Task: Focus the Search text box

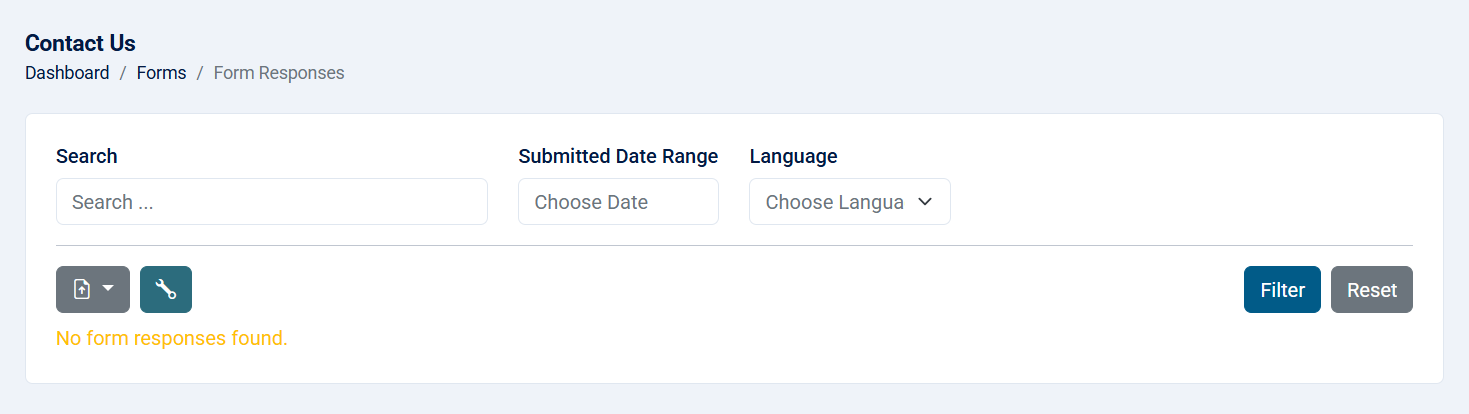Action: point(272,202)
